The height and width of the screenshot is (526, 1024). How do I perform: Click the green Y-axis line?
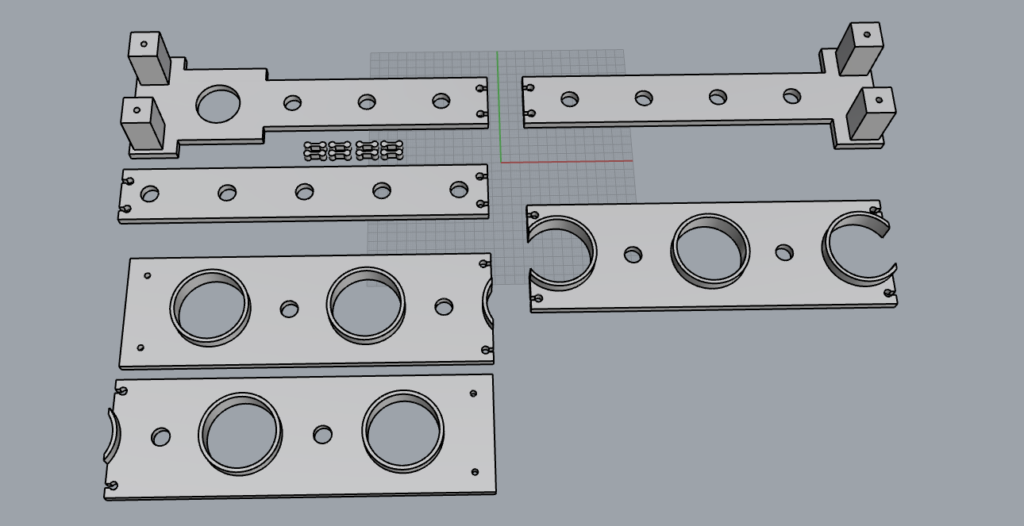498,100
